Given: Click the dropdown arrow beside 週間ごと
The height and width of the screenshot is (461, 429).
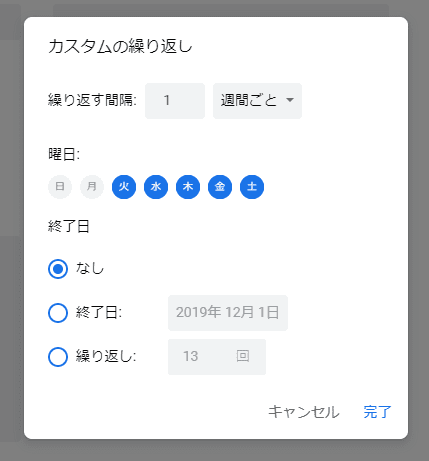Looking at the screenshot, I should (x=290, y=100).
